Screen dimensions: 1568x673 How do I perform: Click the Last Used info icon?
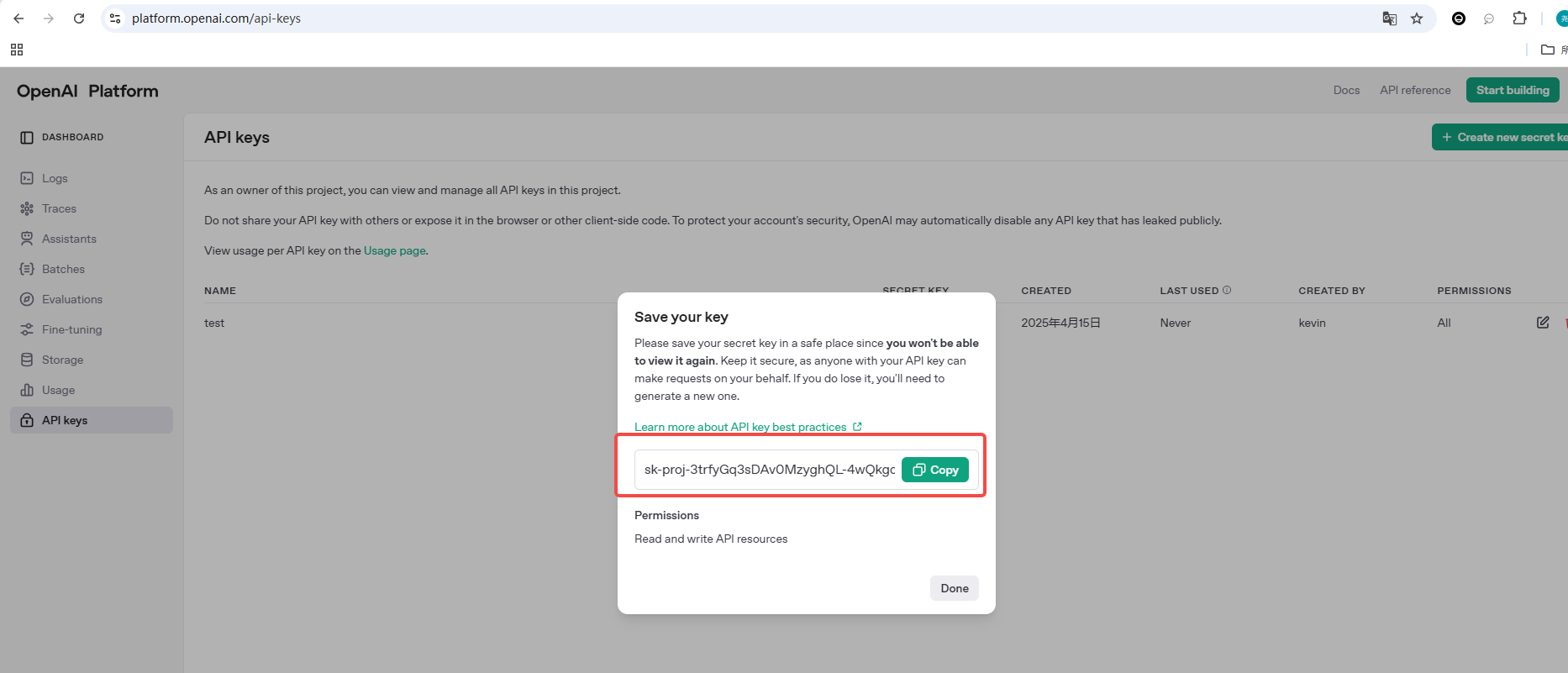1227,290
